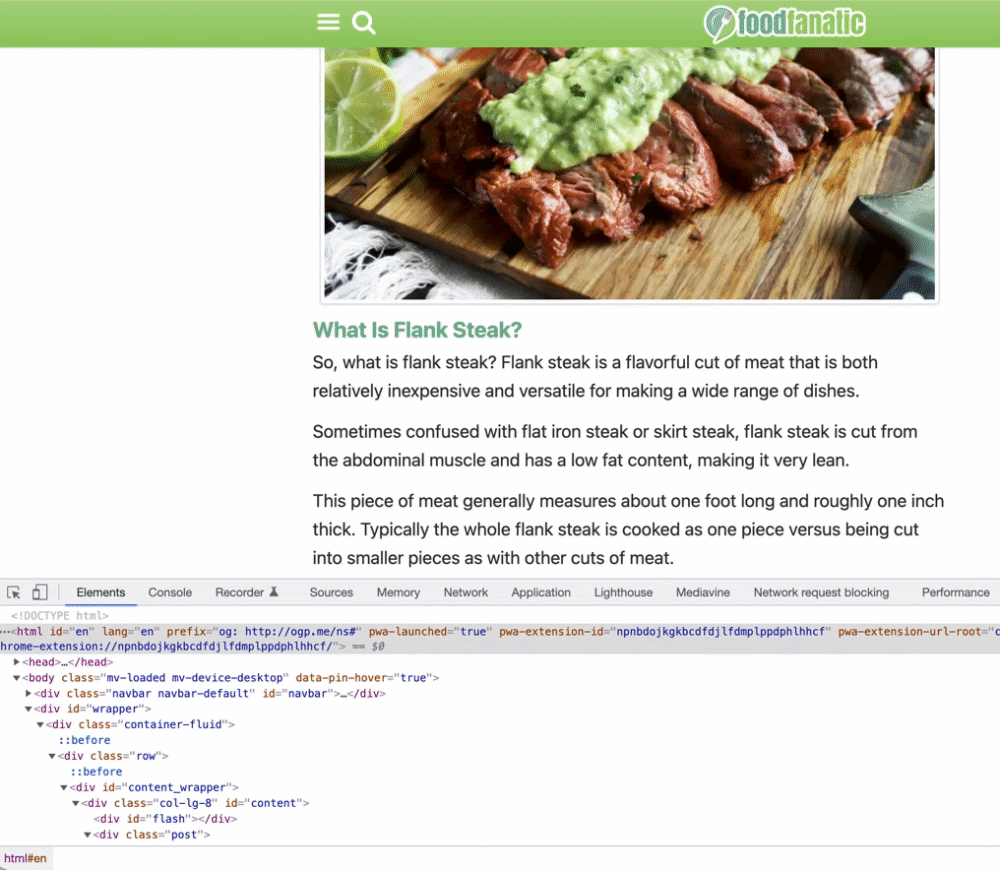Open the Memory tab

click(x=398, y=593)
